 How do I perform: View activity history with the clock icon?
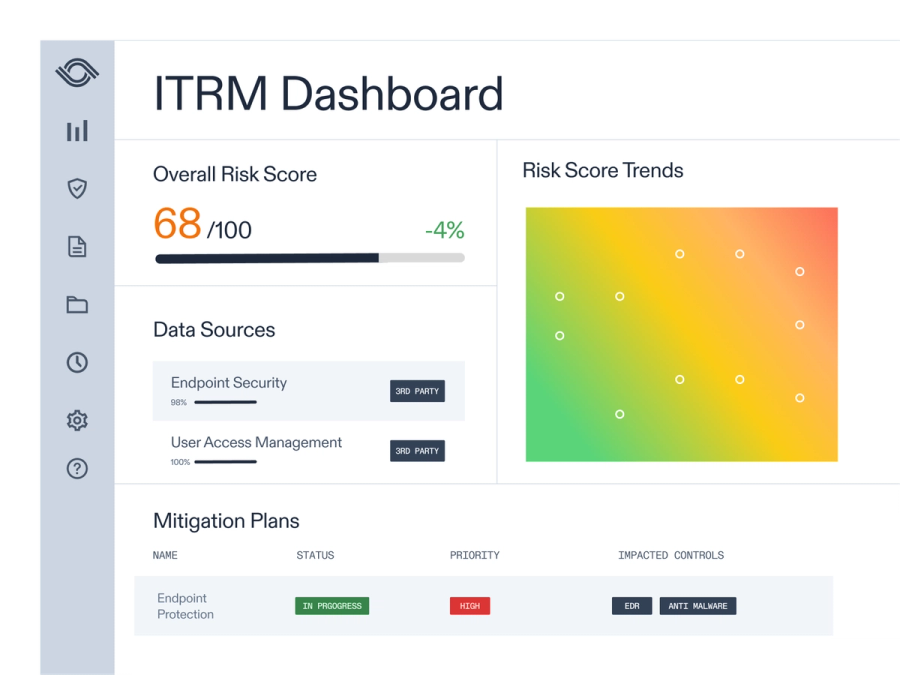77,362
